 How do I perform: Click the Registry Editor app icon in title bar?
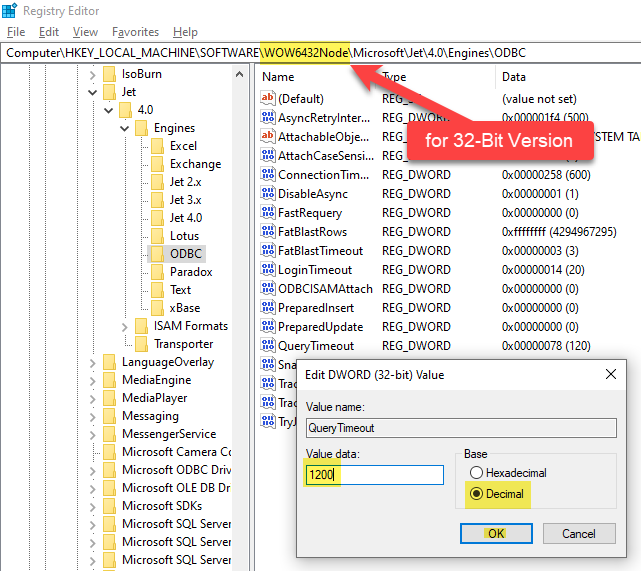tap(9, 10)
